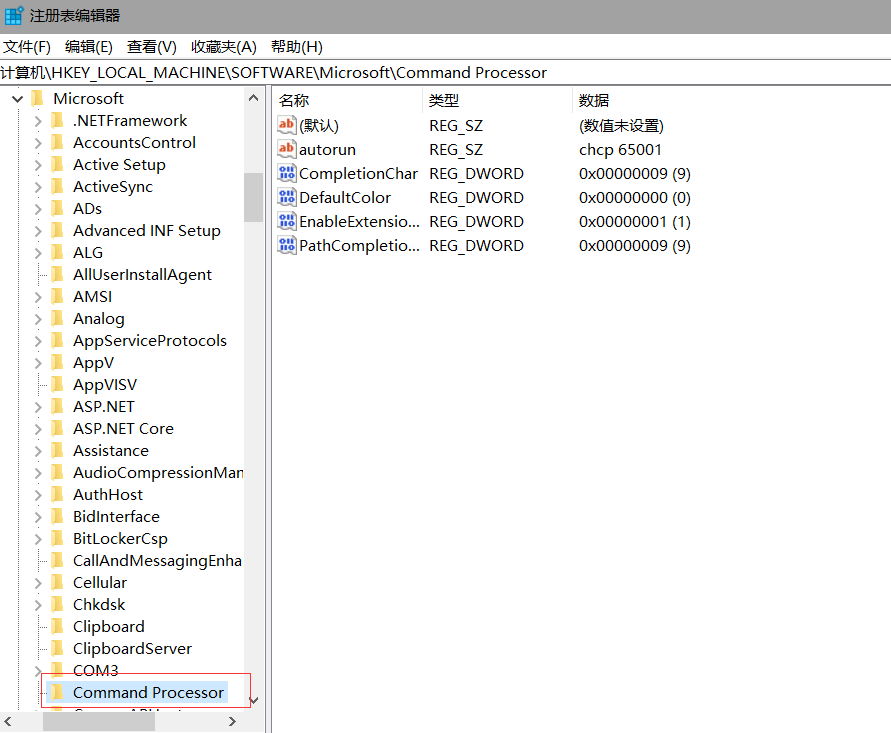
Task: Expand the Active Setup key
Action: pos(38,165)
